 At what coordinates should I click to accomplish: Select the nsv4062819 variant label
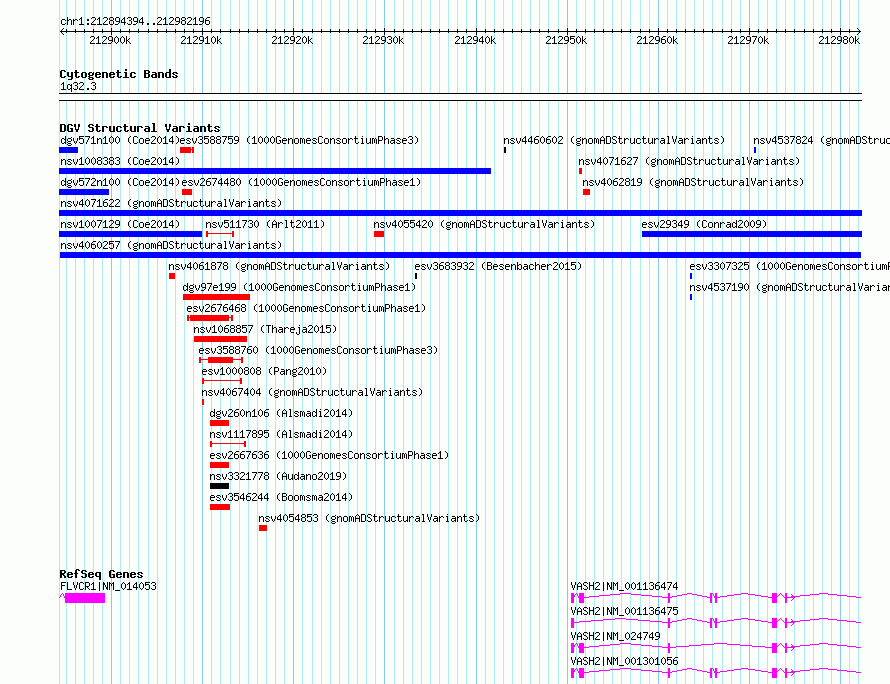[x=693, y=182]
